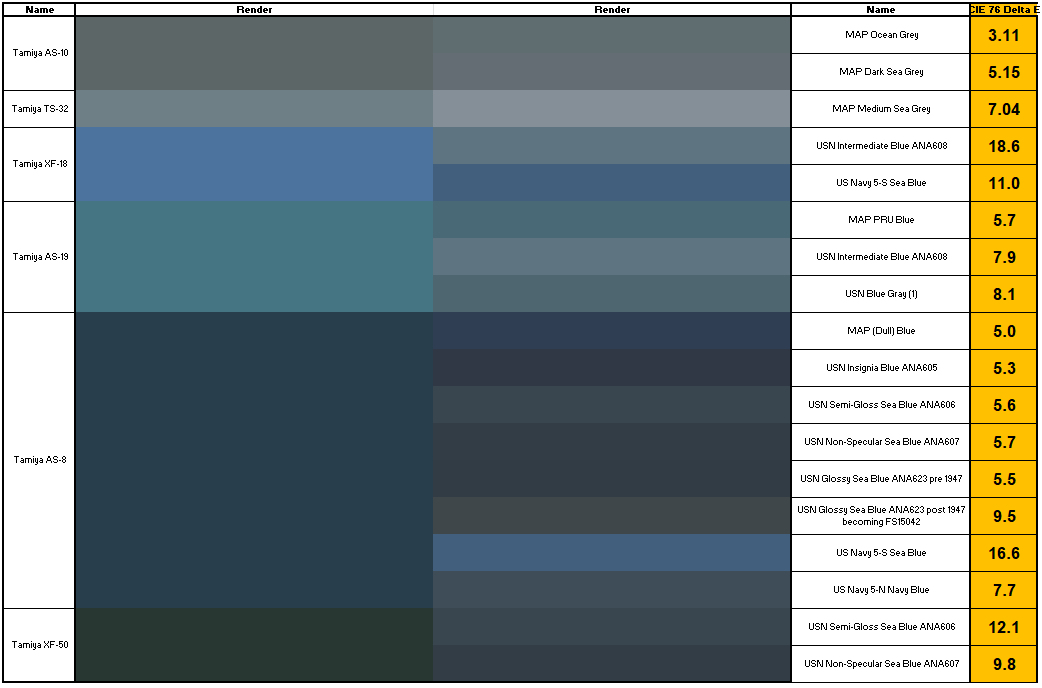
Task: Select the Tamiya AS-19 teal render swatch
Action: tap(254, 257)
